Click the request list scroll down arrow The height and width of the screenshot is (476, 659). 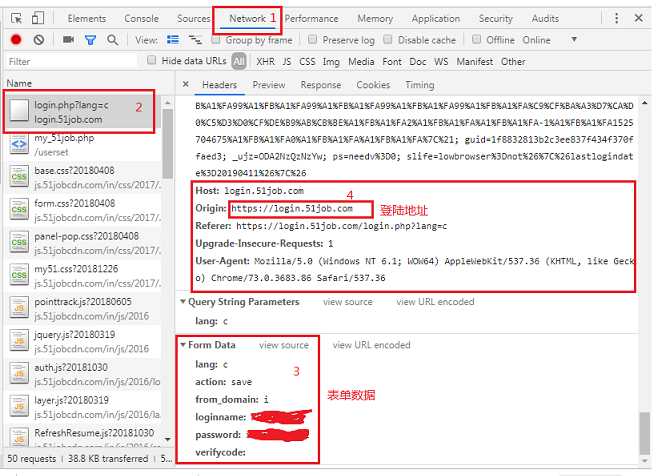point(167,439)
